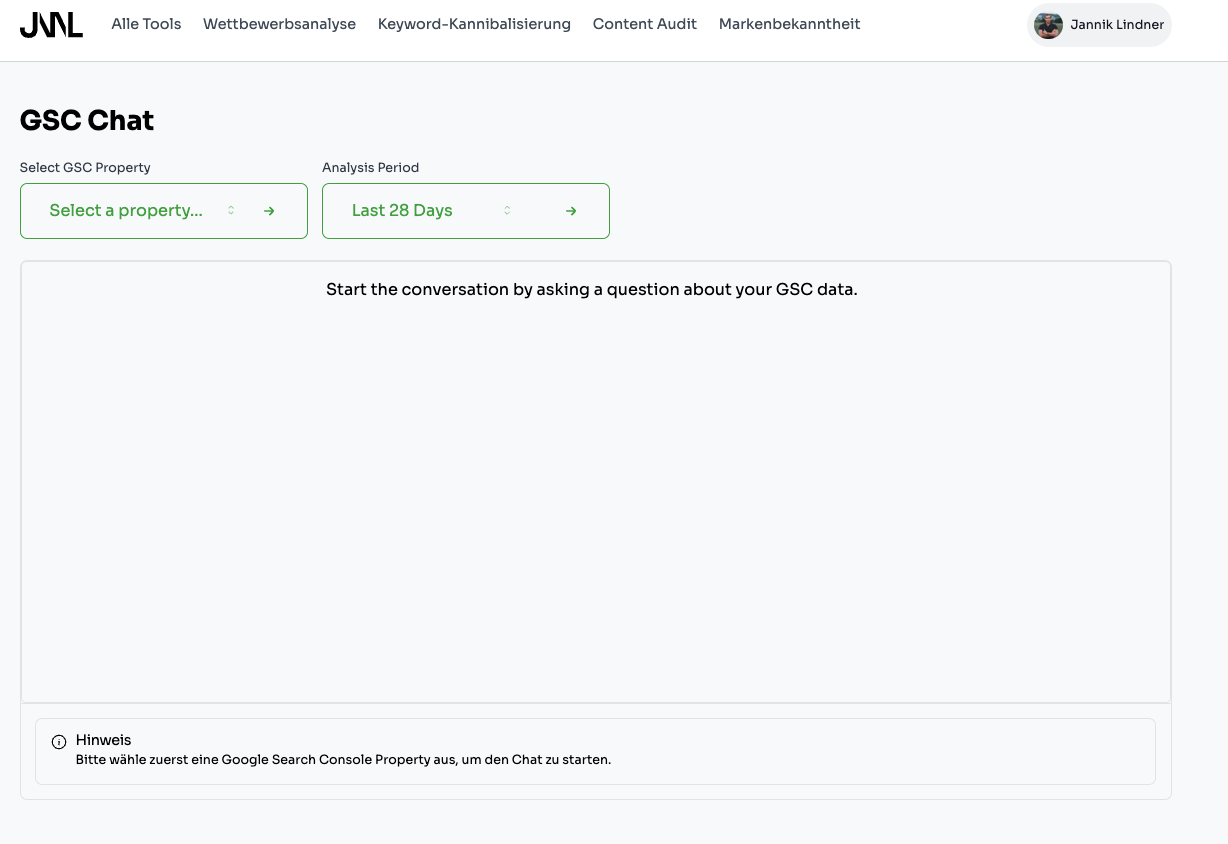Navigate to Markenbekanntheit
1228x844 pixels.
point(789,24)
